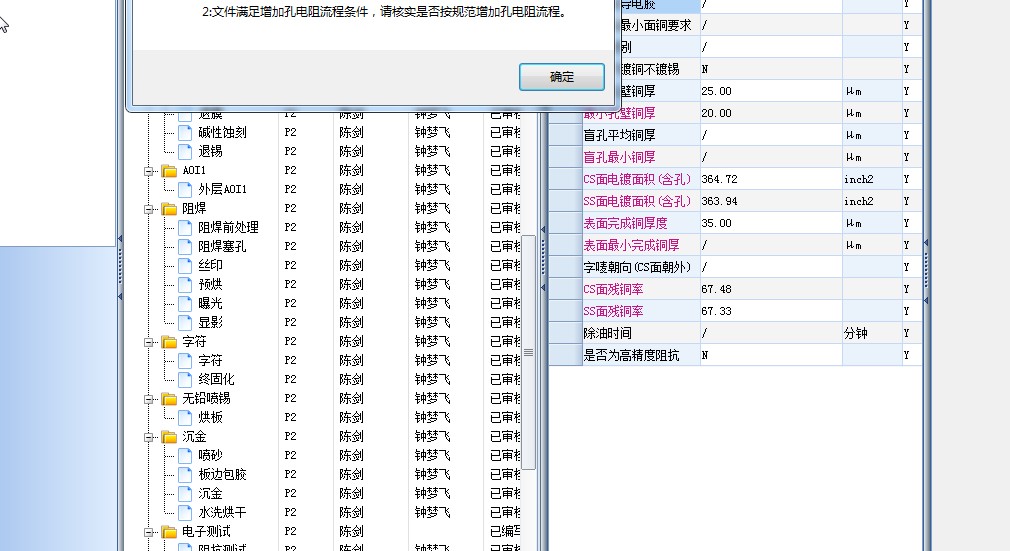Select the 除油时间 parameter label
This screenshot has height=551, width=1010.
[x=607, y=333]
